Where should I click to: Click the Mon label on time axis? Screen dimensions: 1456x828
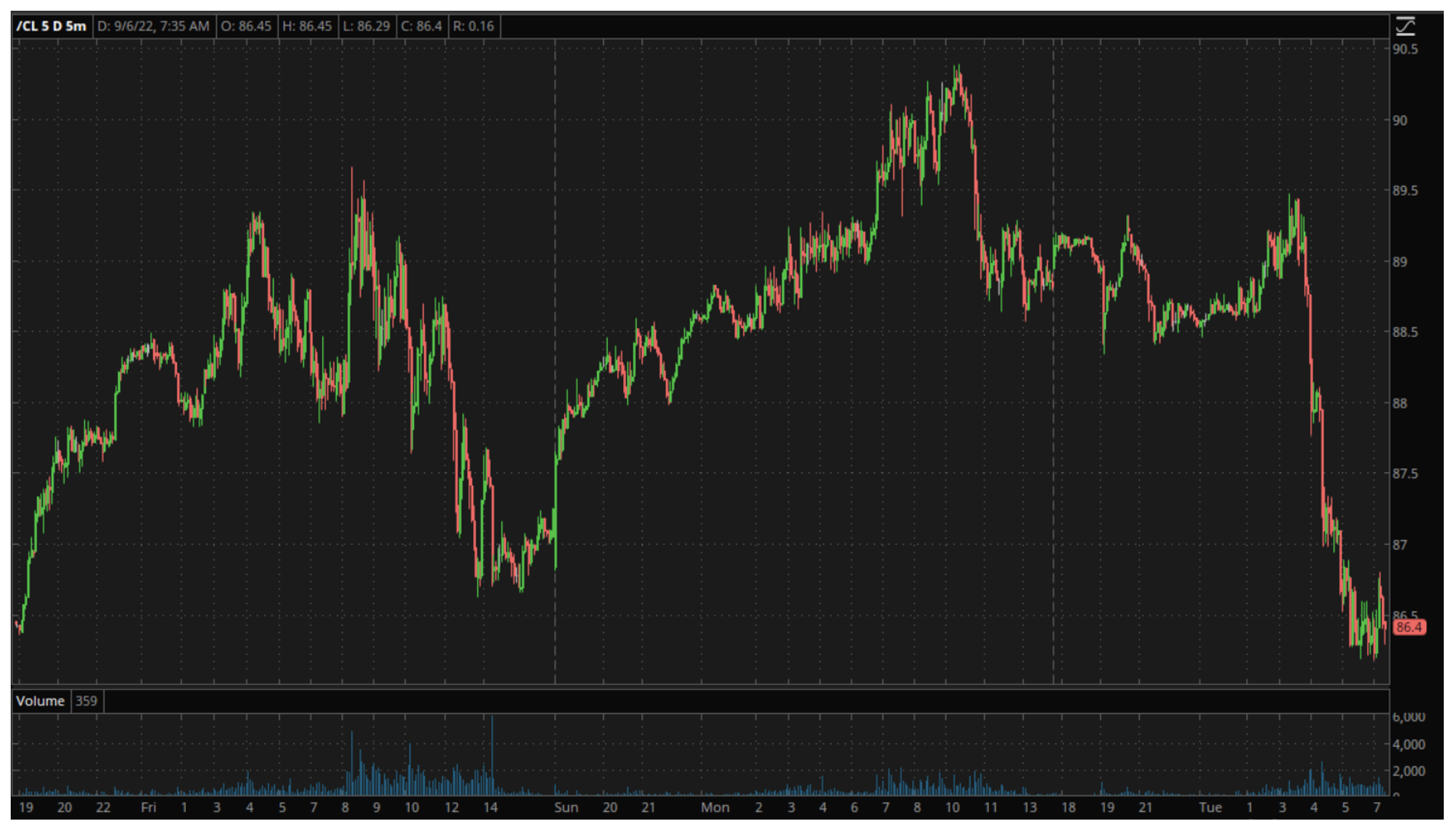[715, 807]
